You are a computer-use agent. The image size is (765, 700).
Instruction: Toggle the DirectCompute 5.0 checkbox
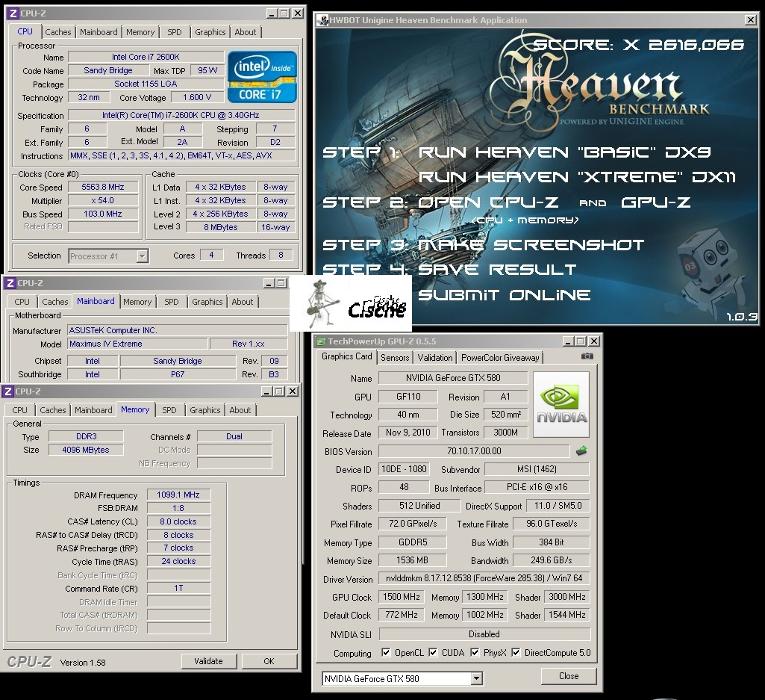(515, 652)
